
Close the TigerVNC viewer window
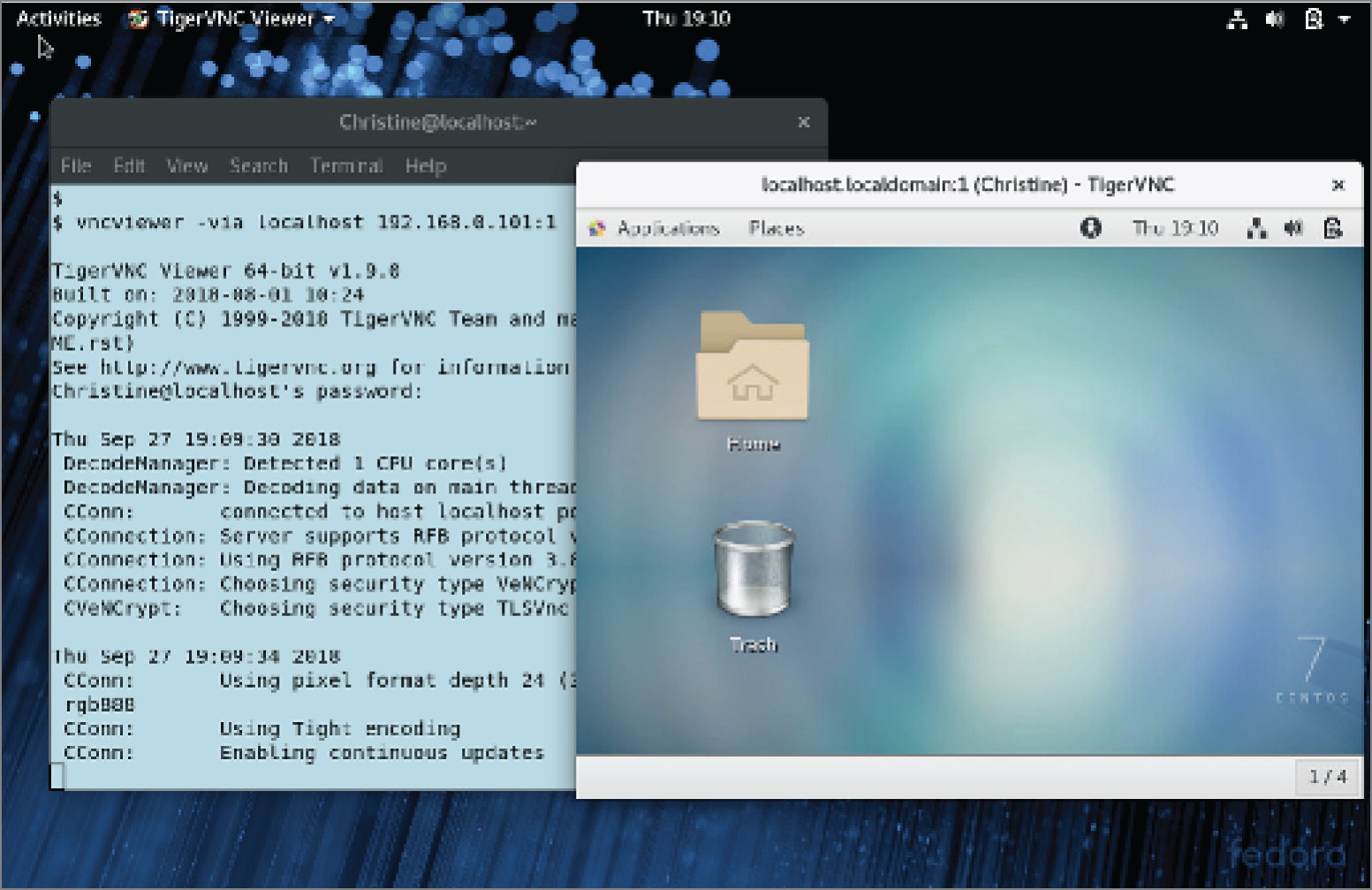click(x=1338, y=185)
